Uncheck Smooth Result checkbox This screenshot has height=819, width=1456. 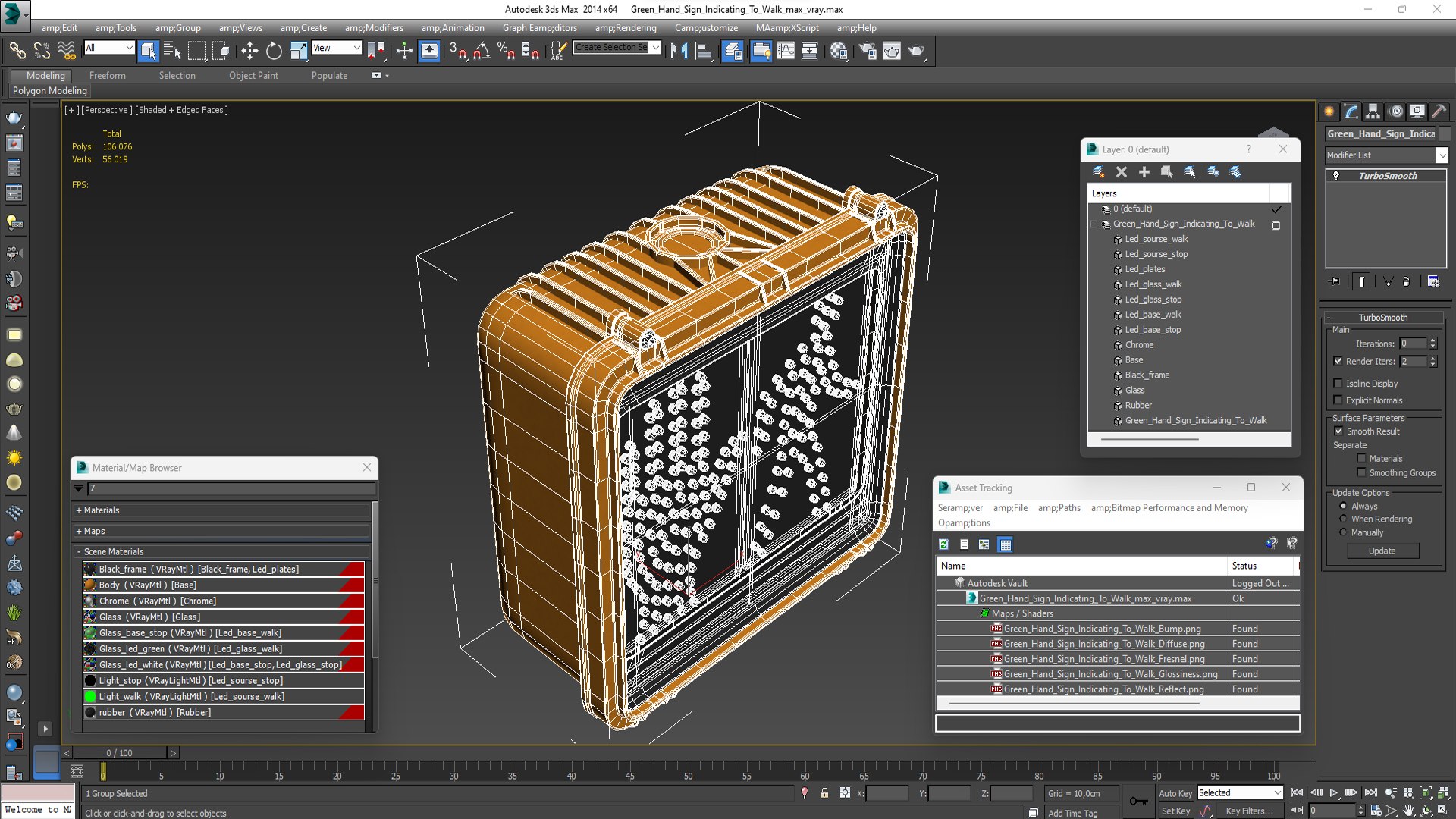[1338, 431]
